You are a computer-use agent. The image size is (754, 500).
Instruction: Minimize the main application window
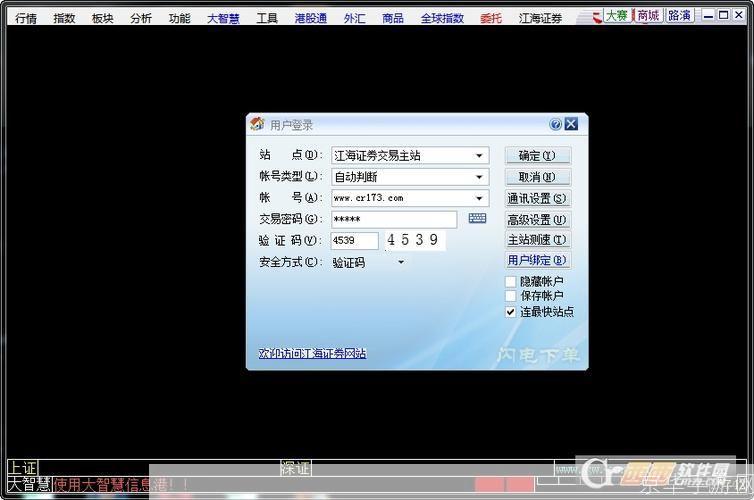point(708,16)
